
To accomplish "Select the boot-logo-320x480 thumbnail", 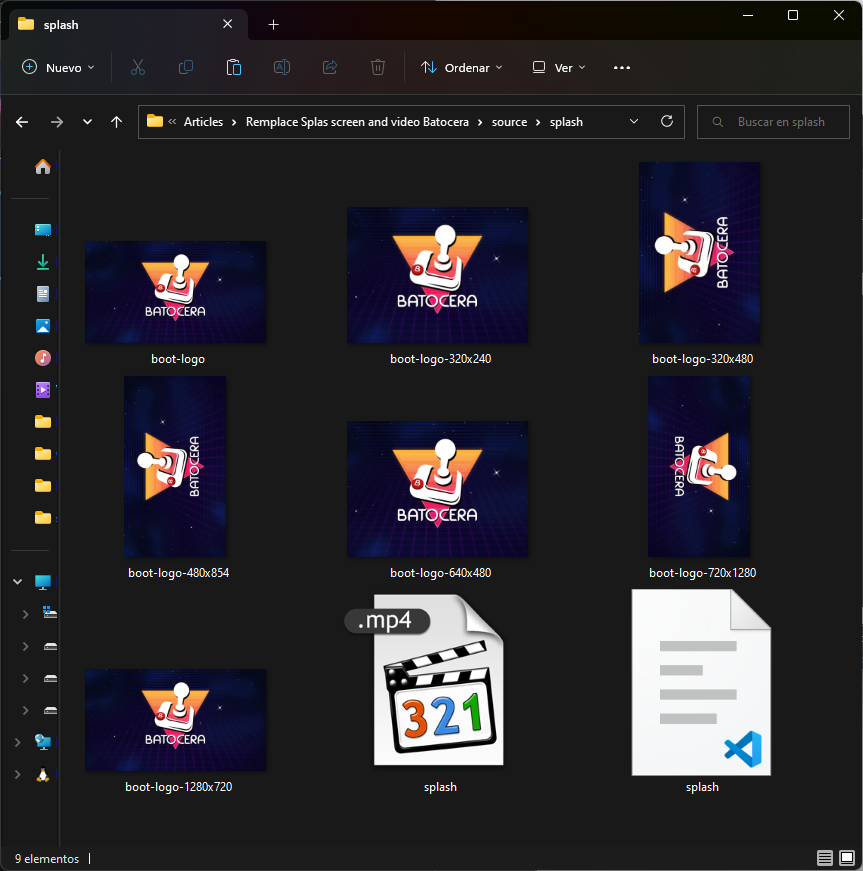I will coord(700,253).
